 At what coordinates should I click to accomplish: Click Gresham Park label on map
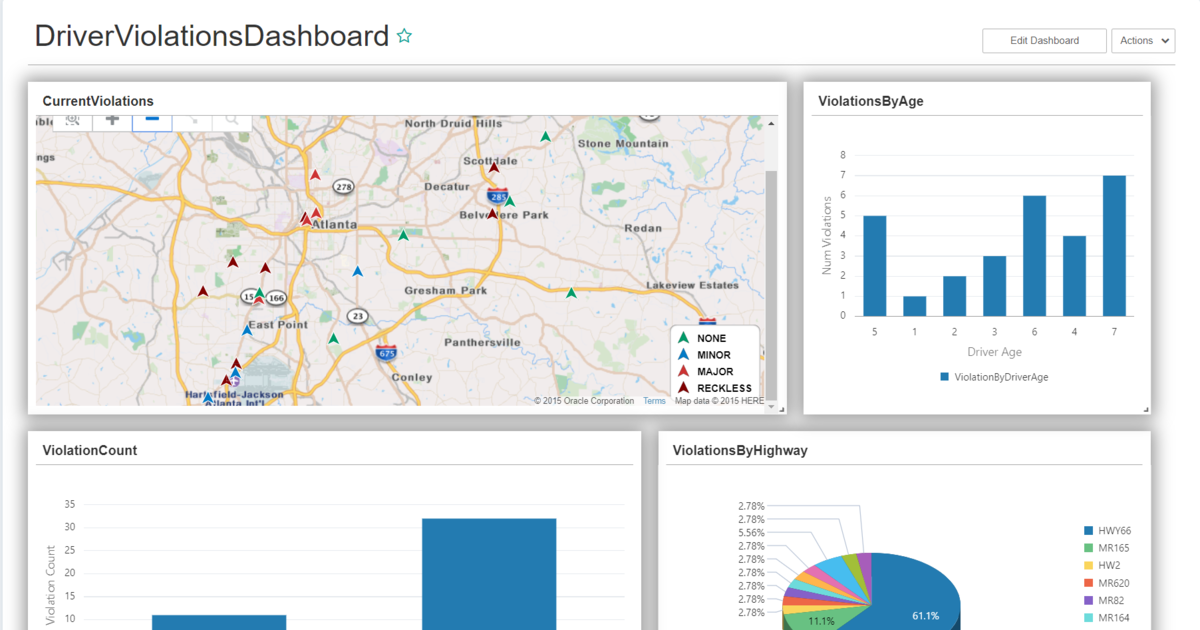click(x=446, y=291)
